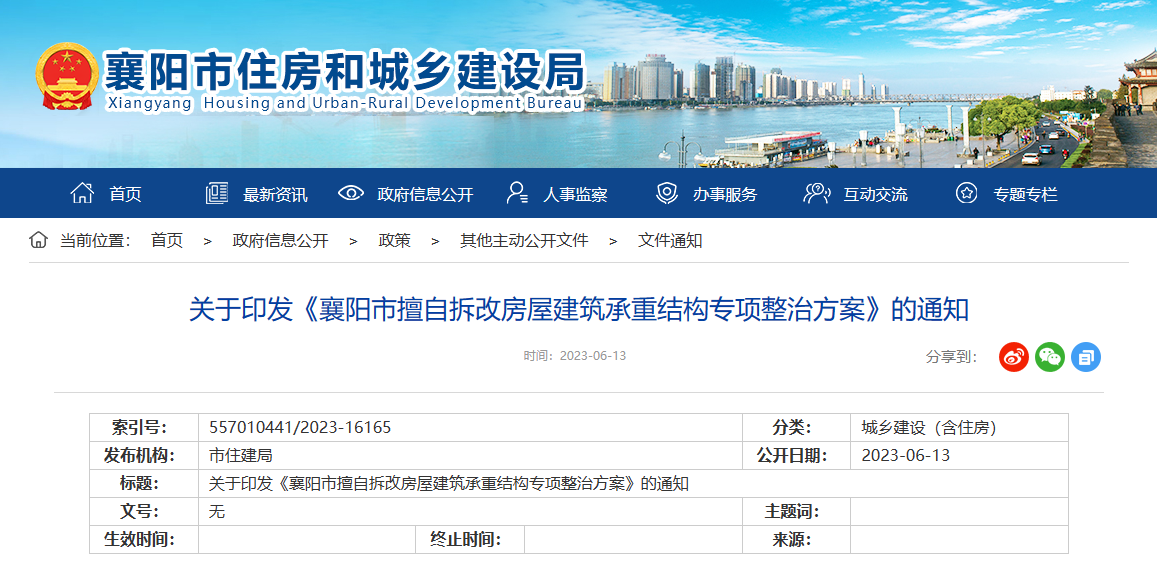
Task: Click the eye icon for 政府信息公开
Action: pyautogui.click(x=351, y=193)
